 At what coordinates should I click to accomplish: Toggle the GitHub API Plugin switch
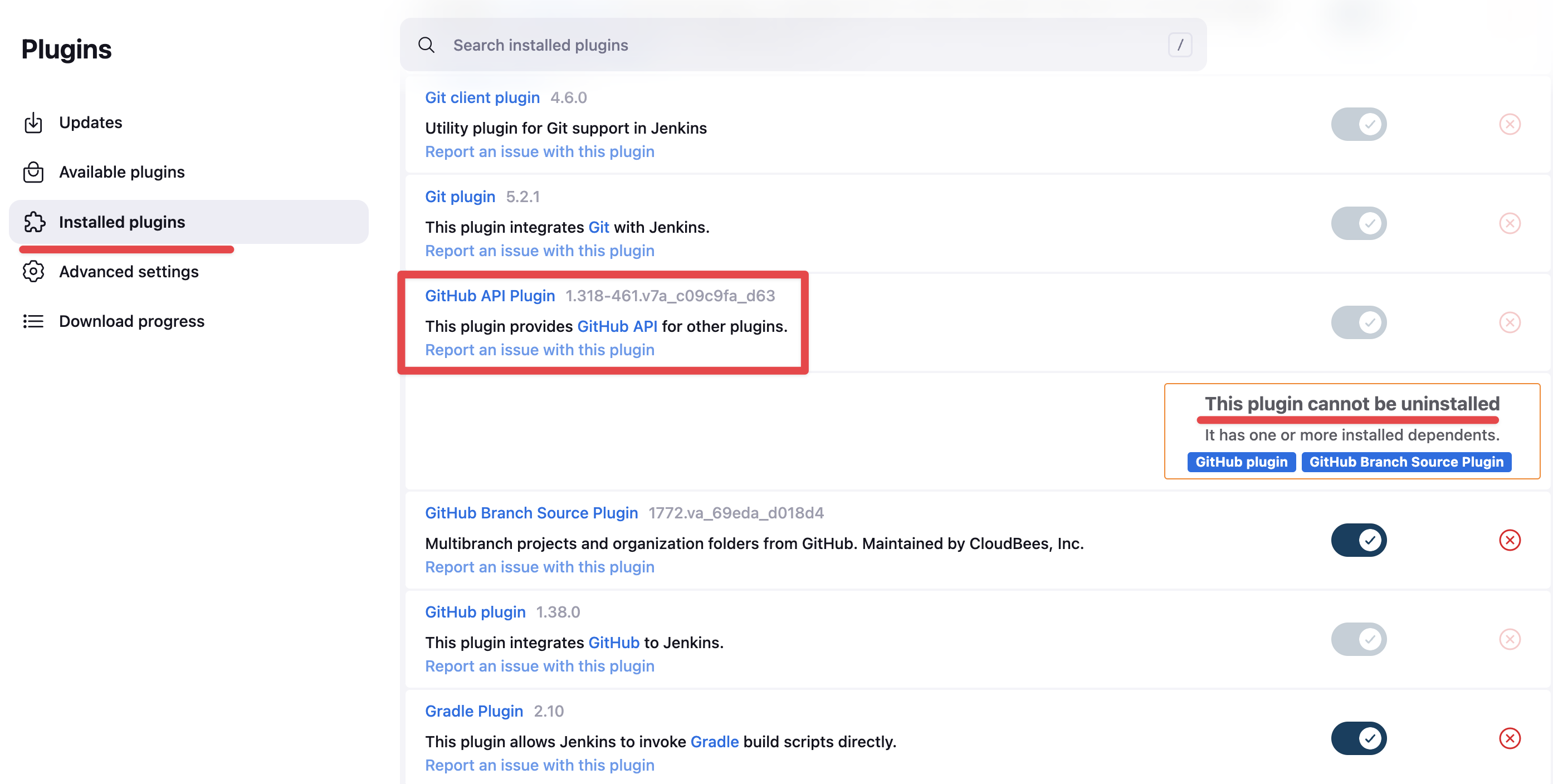click(x=1358, y=322)
